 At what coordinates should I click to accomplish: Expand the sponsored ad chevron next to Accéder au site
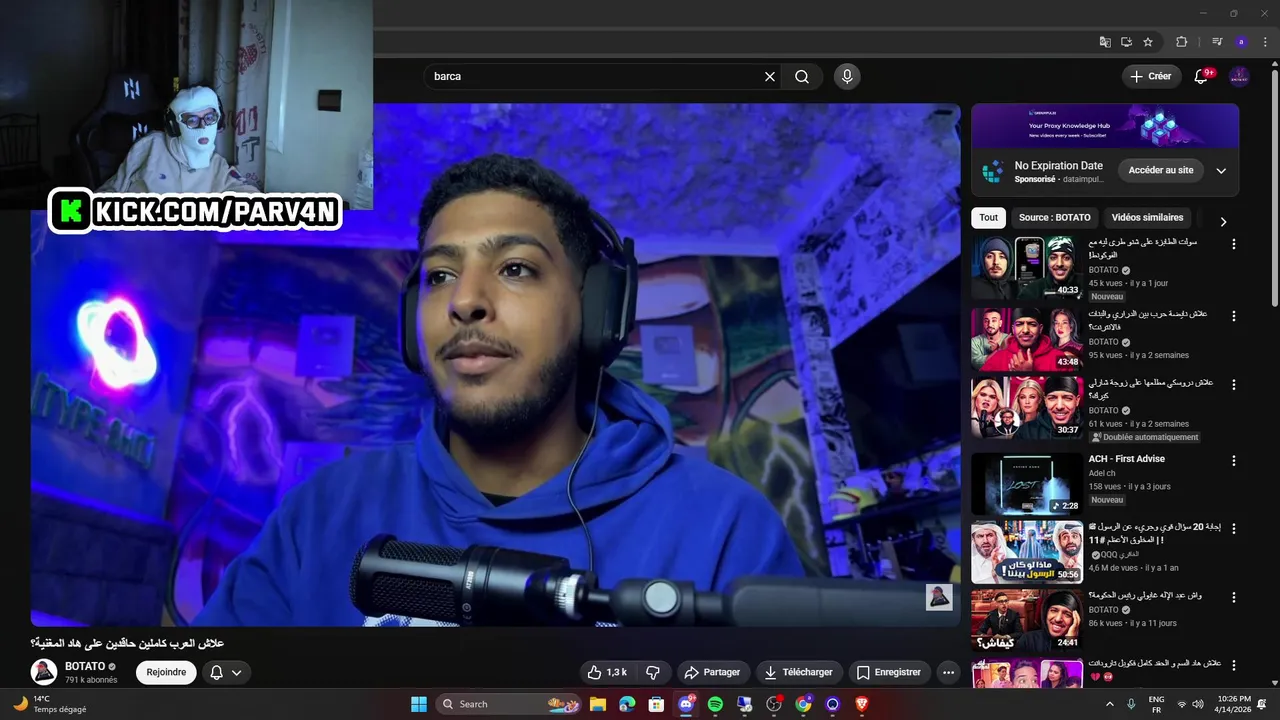click(1221, 171)
